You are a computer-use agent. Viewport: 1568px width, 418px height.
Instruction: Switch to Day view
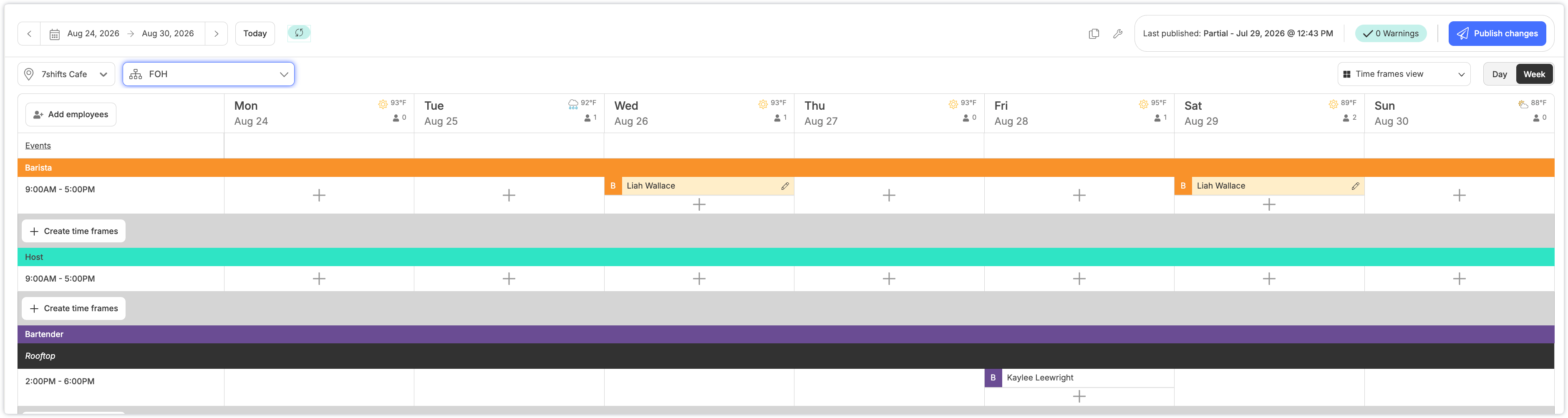(1499, 74)
